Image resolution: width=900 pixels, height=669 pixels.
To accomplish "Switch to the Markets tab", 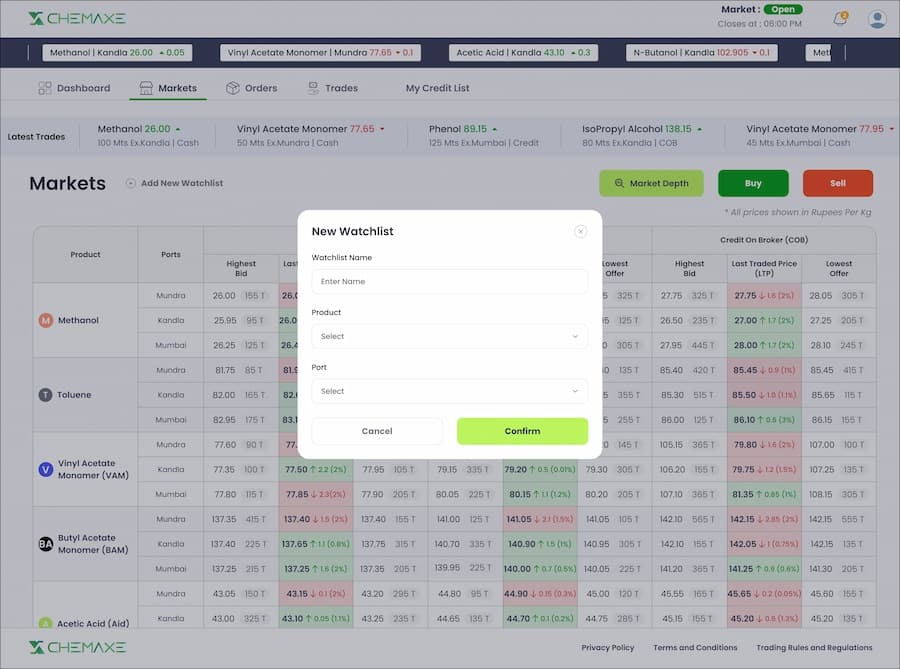I will pos(168,88).
